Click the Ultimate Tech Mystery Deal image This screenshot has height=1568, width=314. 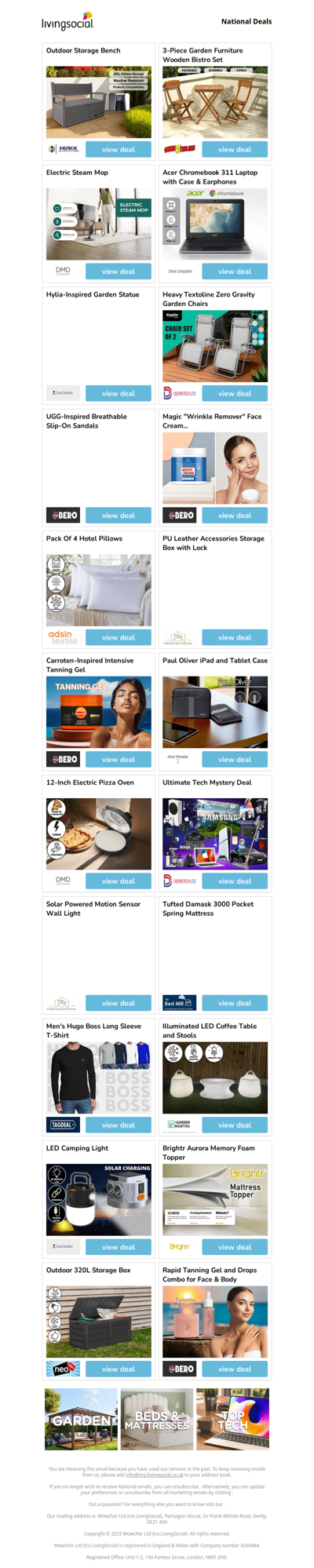(x=215, y=833)
